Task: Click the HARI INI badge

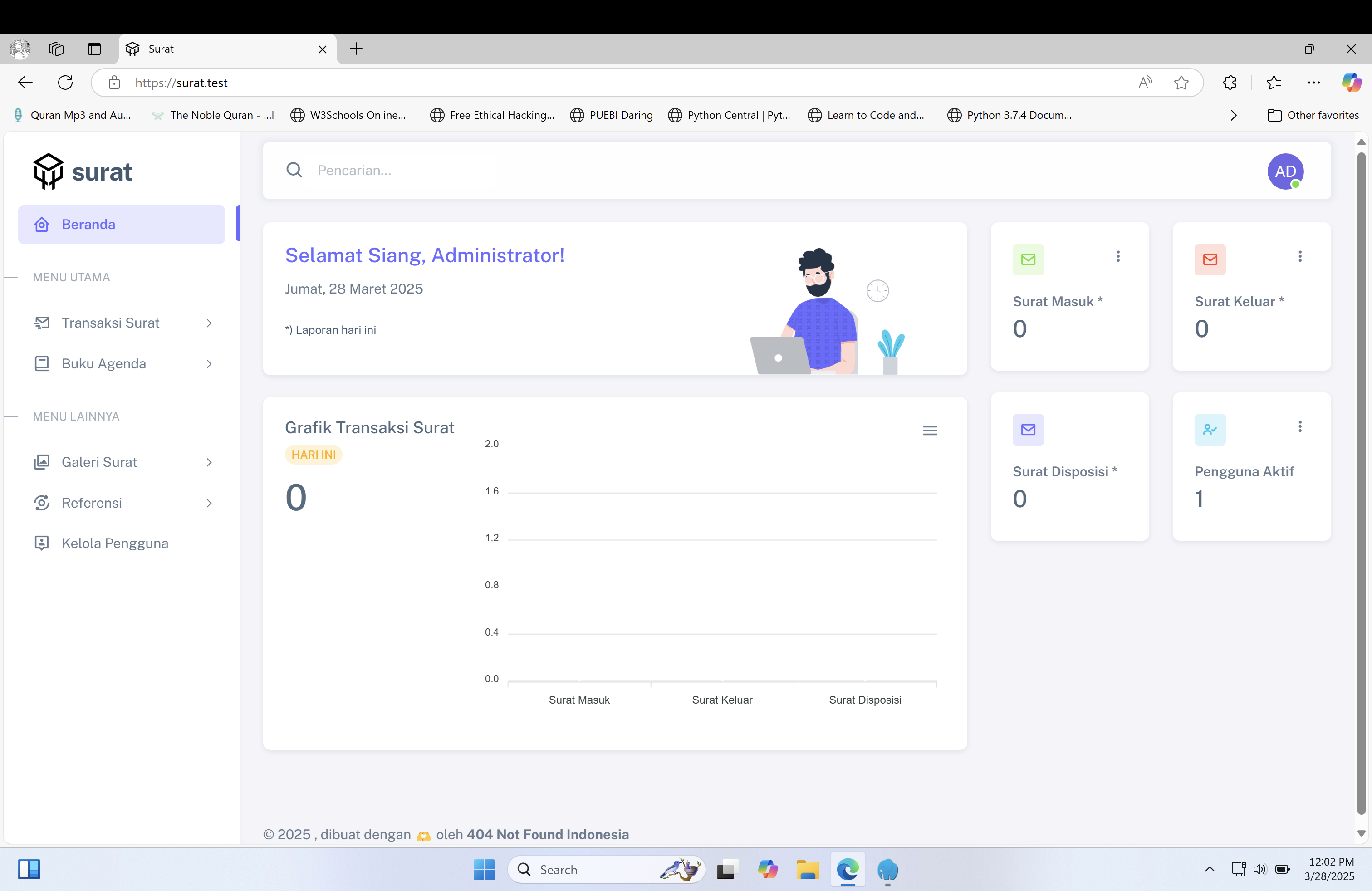Action: (x=313, y=455)
